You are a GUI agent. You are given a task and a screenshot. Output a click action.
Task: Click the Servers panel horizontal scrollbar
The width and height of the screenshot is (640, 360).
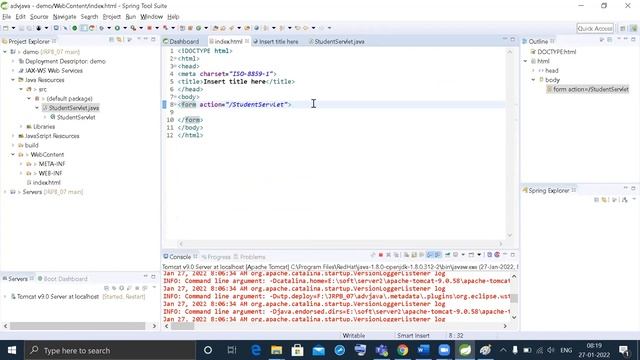[78, 326]
